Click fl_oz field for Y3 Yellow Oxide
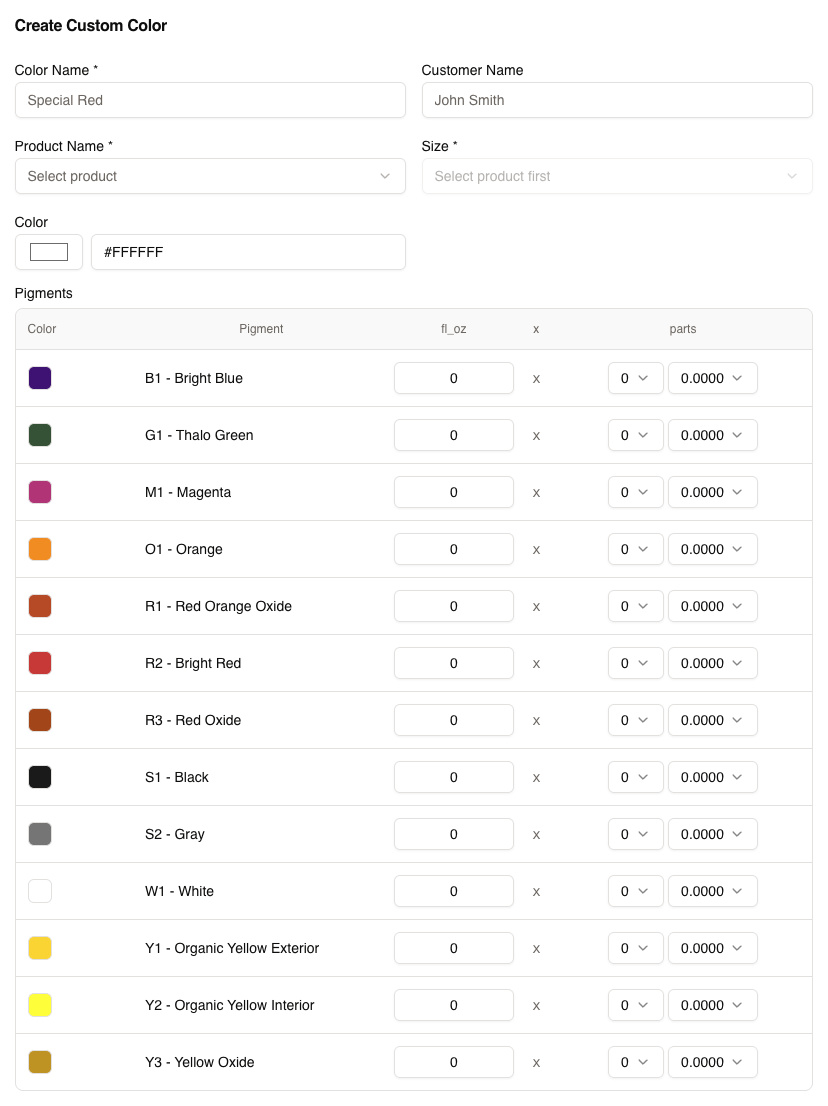The height and width of the screenshot is (1106, 828). tap(453, 1062)
